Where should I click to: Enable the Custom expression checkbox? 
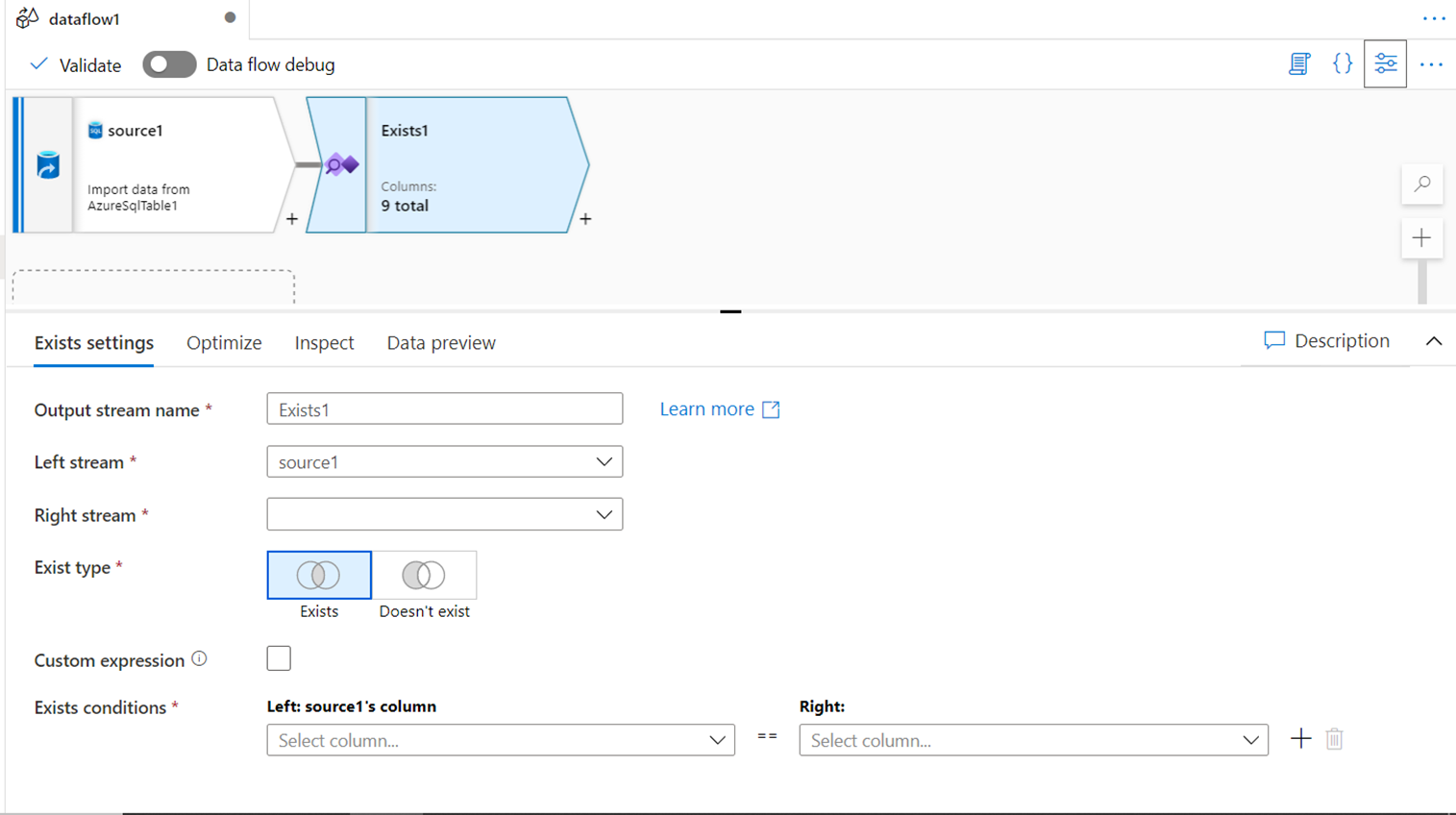[279, 658]
